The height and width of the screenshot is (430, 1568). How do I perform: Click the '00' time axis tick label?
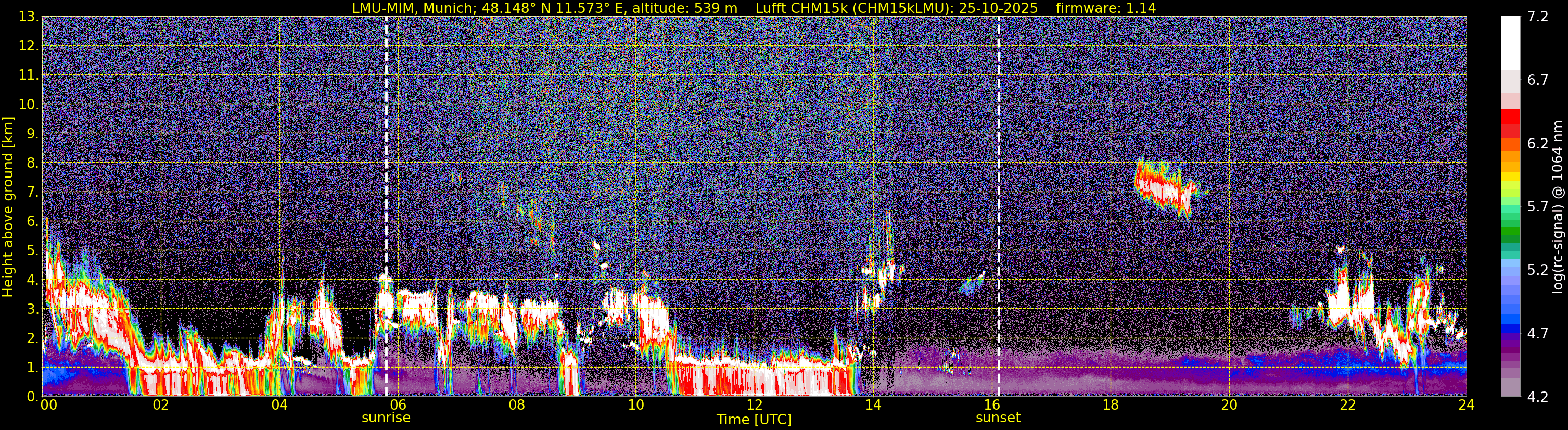[x=49, y=405]
